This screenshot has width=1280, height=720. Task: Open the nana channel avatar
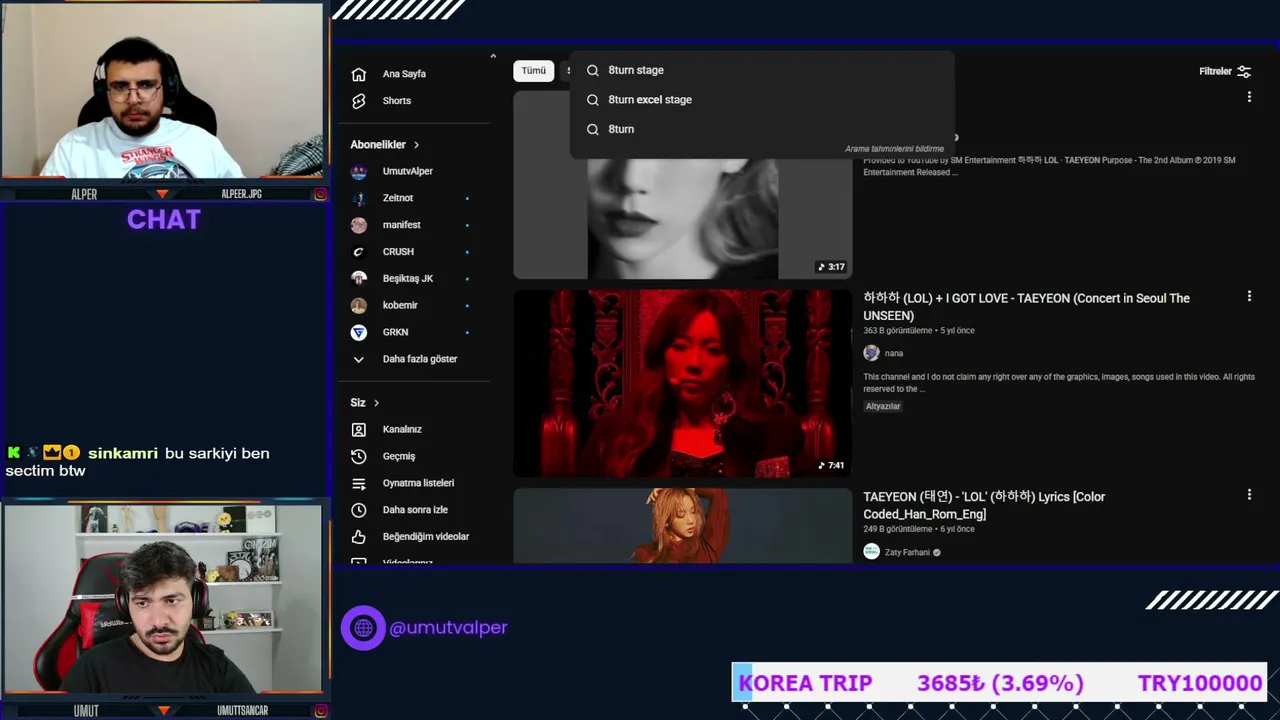[871, 353]
